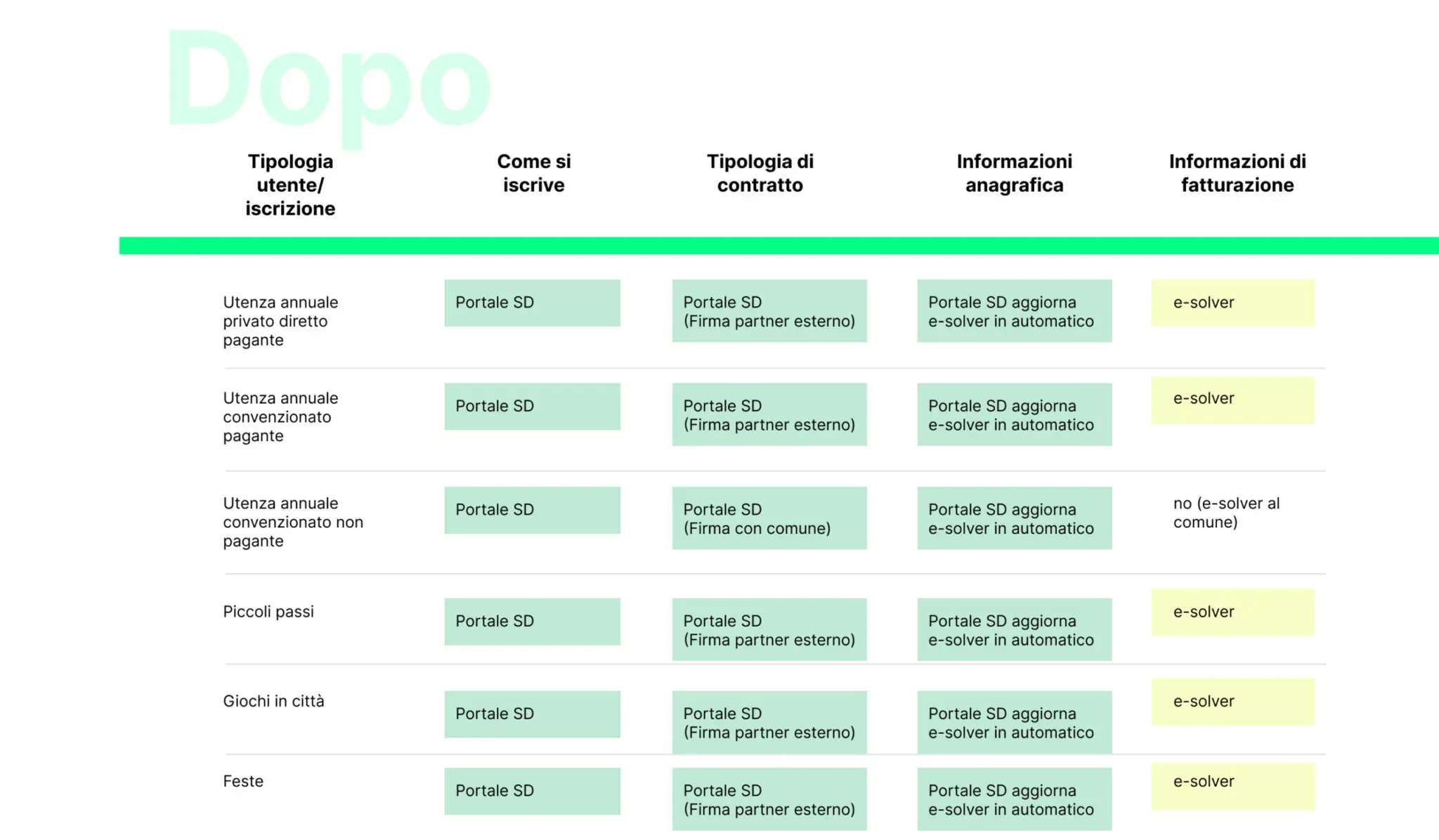Select Firma con comune contract box

pyautogui.click(x=769, y=518)
